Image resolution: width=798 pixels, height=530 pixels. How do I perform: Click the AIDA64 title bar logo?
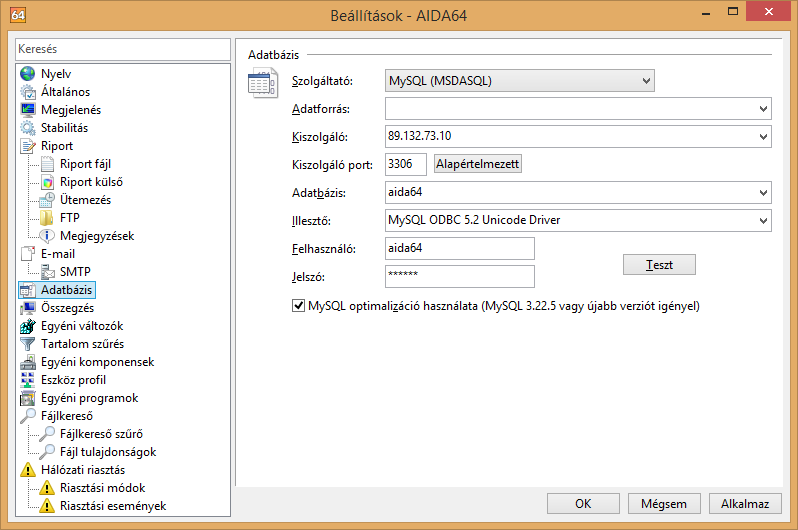click(x=18, y=15)
